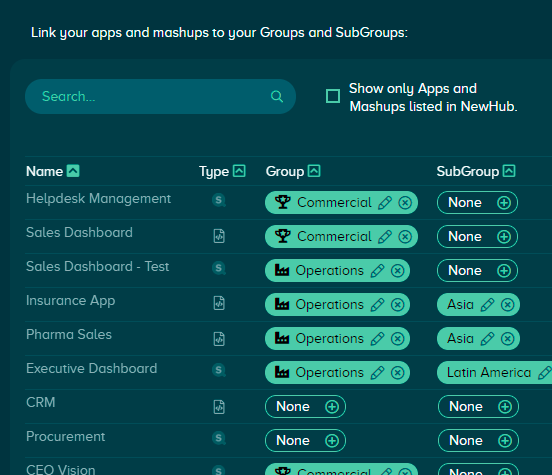The height and width of the screenshot is (475, 552).
Task: Click Name column header label
Action: 44,171
